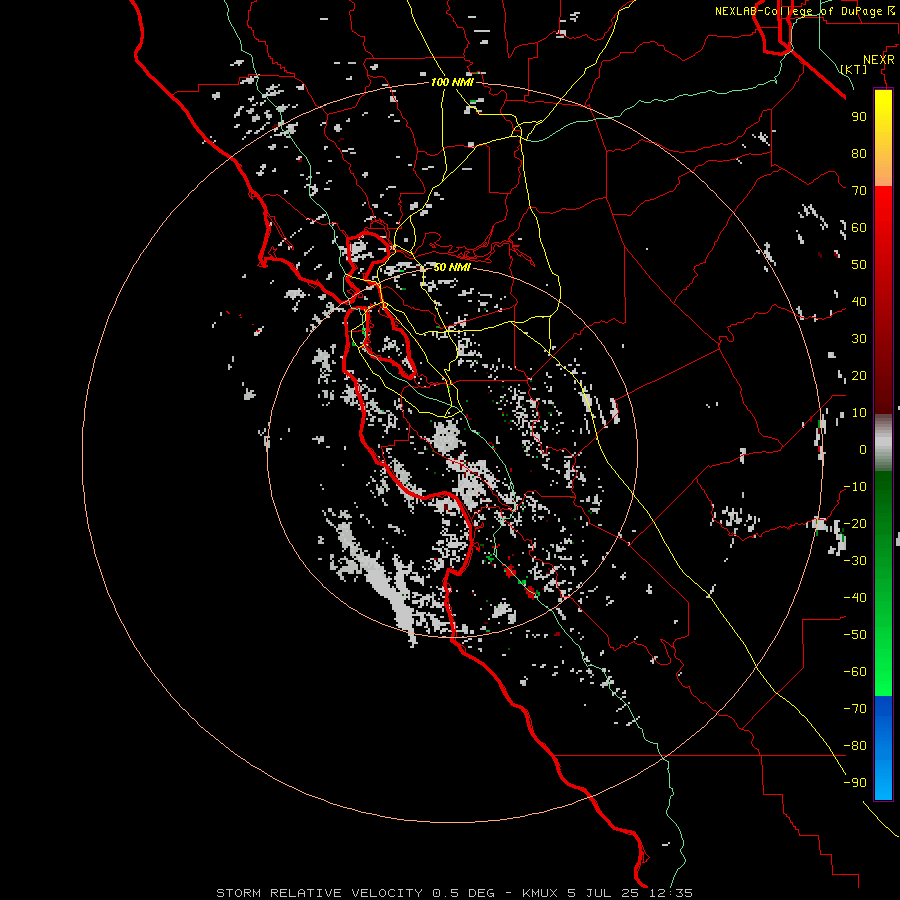The image size is (900, 900).
Task: Click the STORM RELATIVE VELOCITY title text
Action: click(x=319, y=893)
